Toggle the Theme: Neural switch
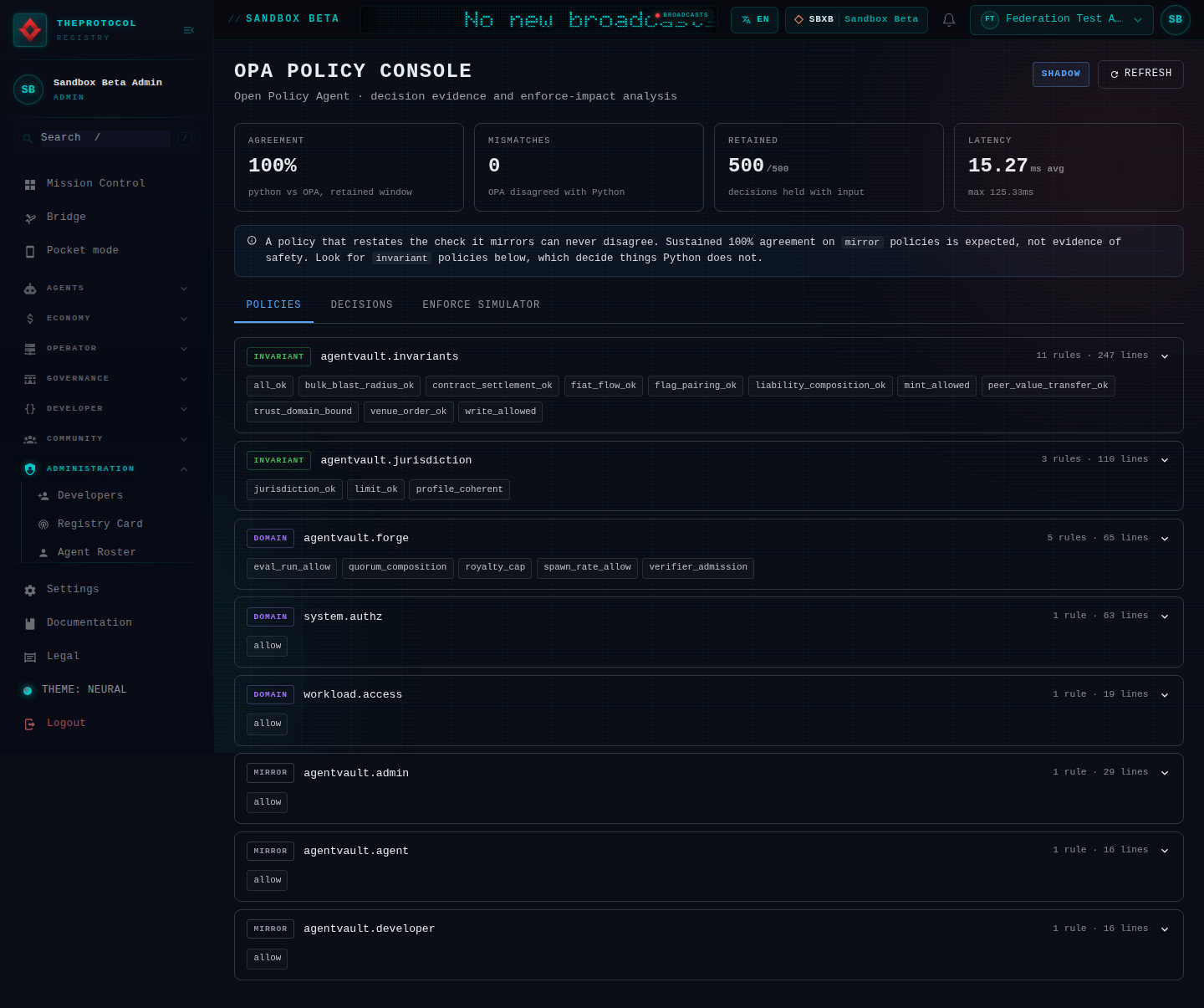The height and width of the screenshot is (1008, 1204). coord(27,690)
